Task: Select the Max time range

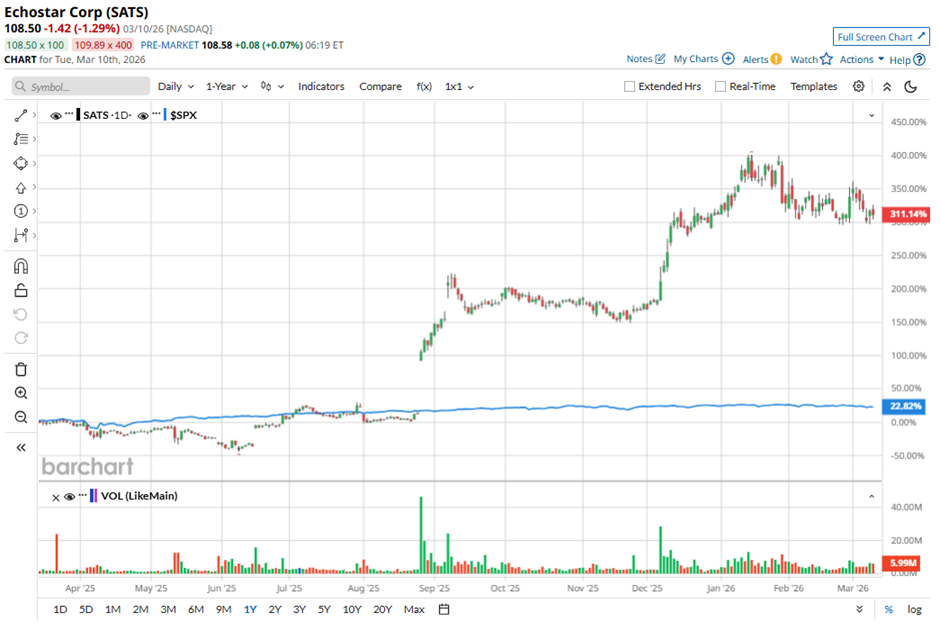Action: pos(414,609)
